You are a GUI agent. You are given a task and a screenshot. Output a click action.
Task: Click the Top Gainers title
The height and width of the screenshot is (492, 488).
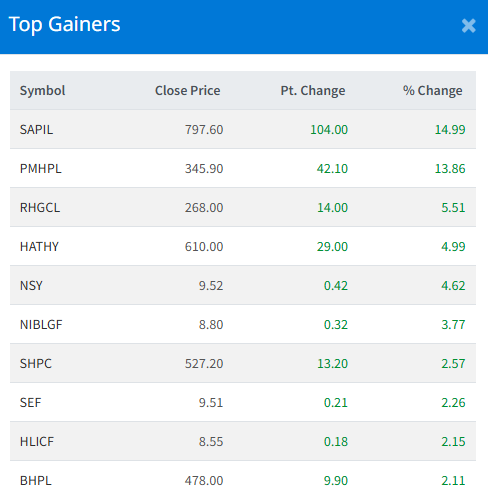64,24
